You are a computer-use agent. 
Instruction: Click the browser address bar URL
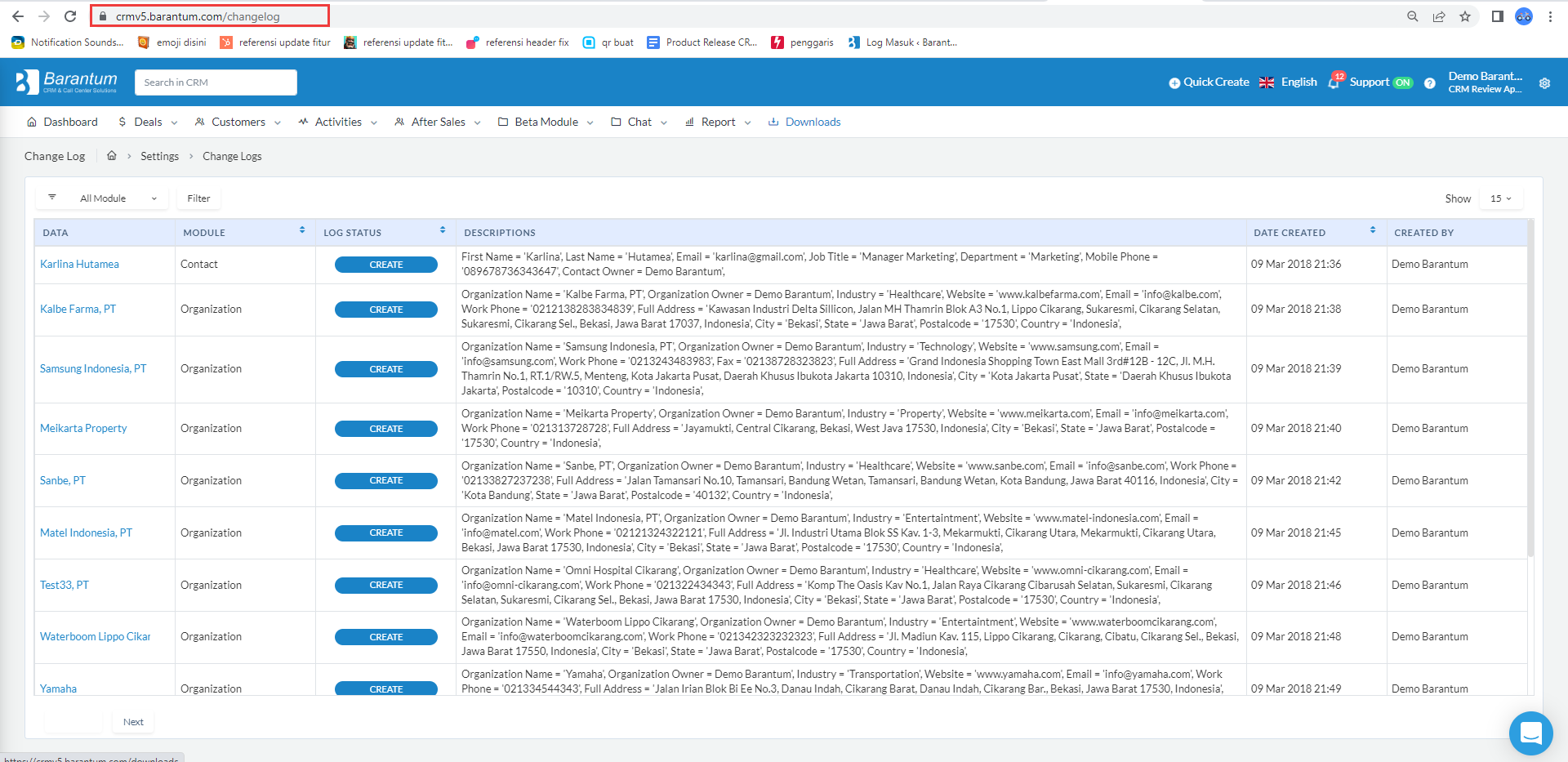click(x=198, y=16)
